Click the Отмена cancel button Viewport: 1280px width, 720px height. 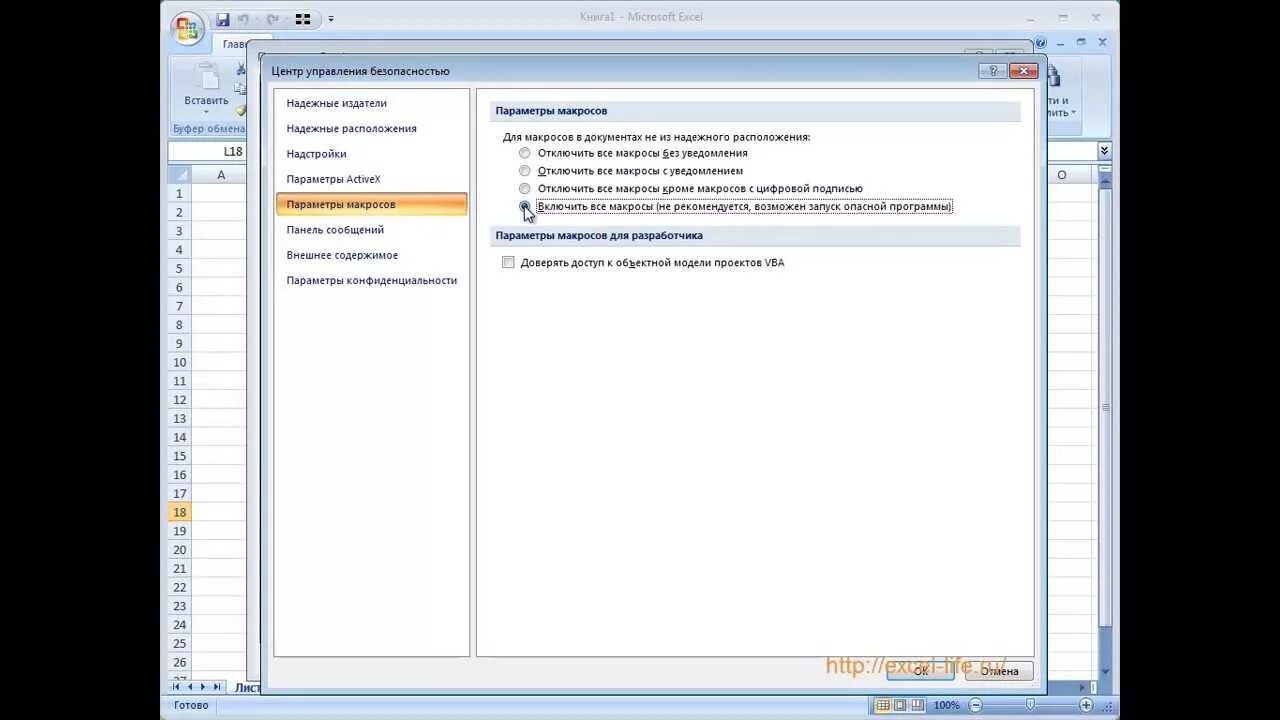pos(999,671)
